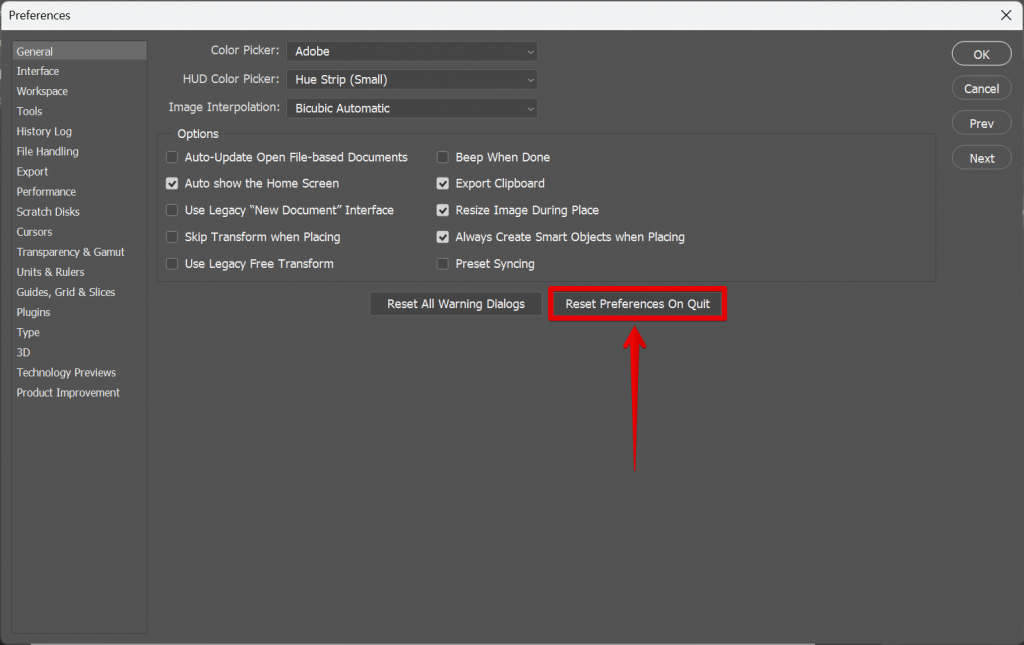Switch to the Interface preferences section
This screenshot has width=1024, height=645.
click(x=38, y=71)
